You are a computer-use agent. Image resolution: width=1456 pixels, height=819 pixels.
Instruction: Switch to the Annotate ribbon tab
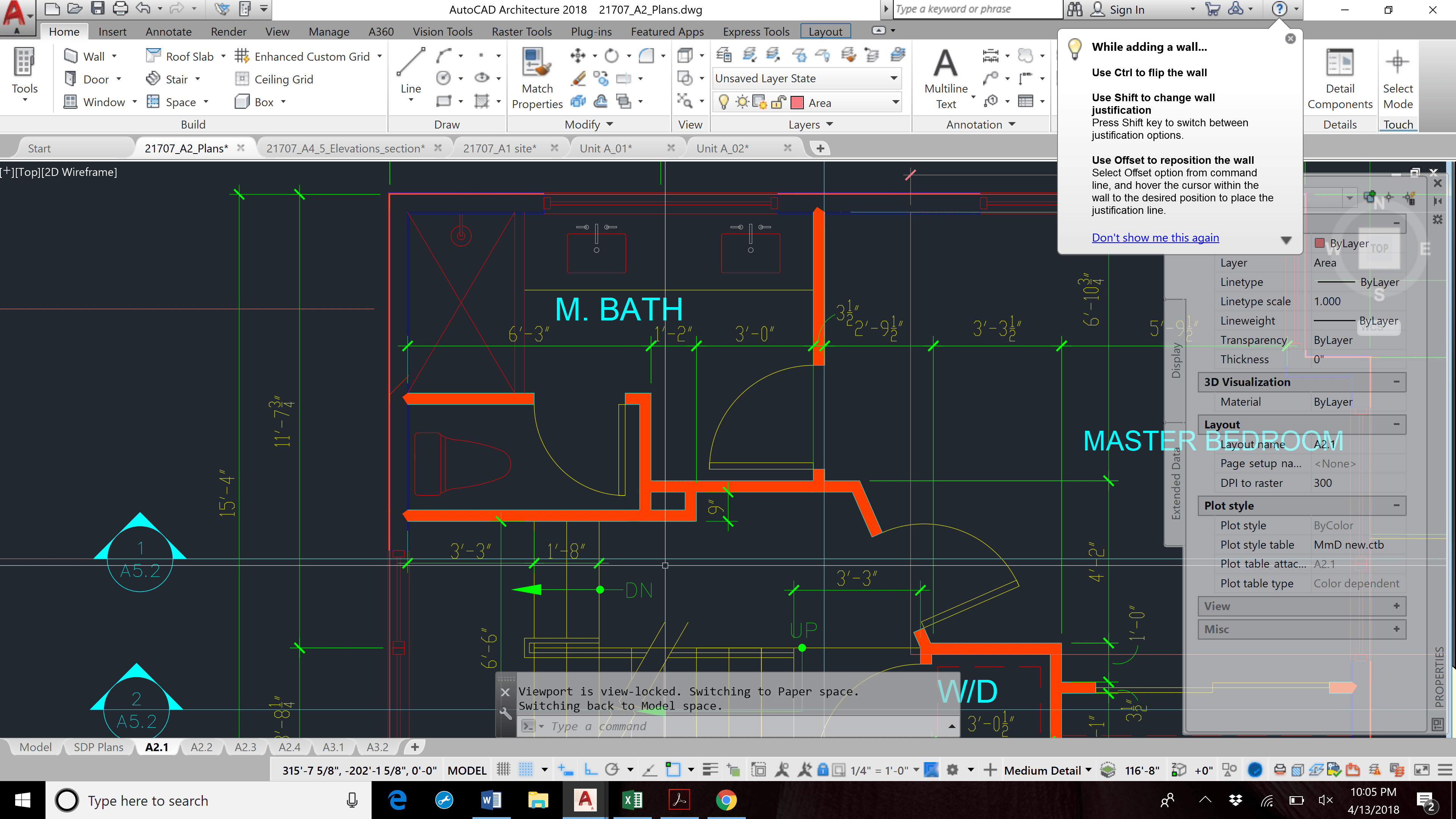pyautogui.click(x=168, y=31)
